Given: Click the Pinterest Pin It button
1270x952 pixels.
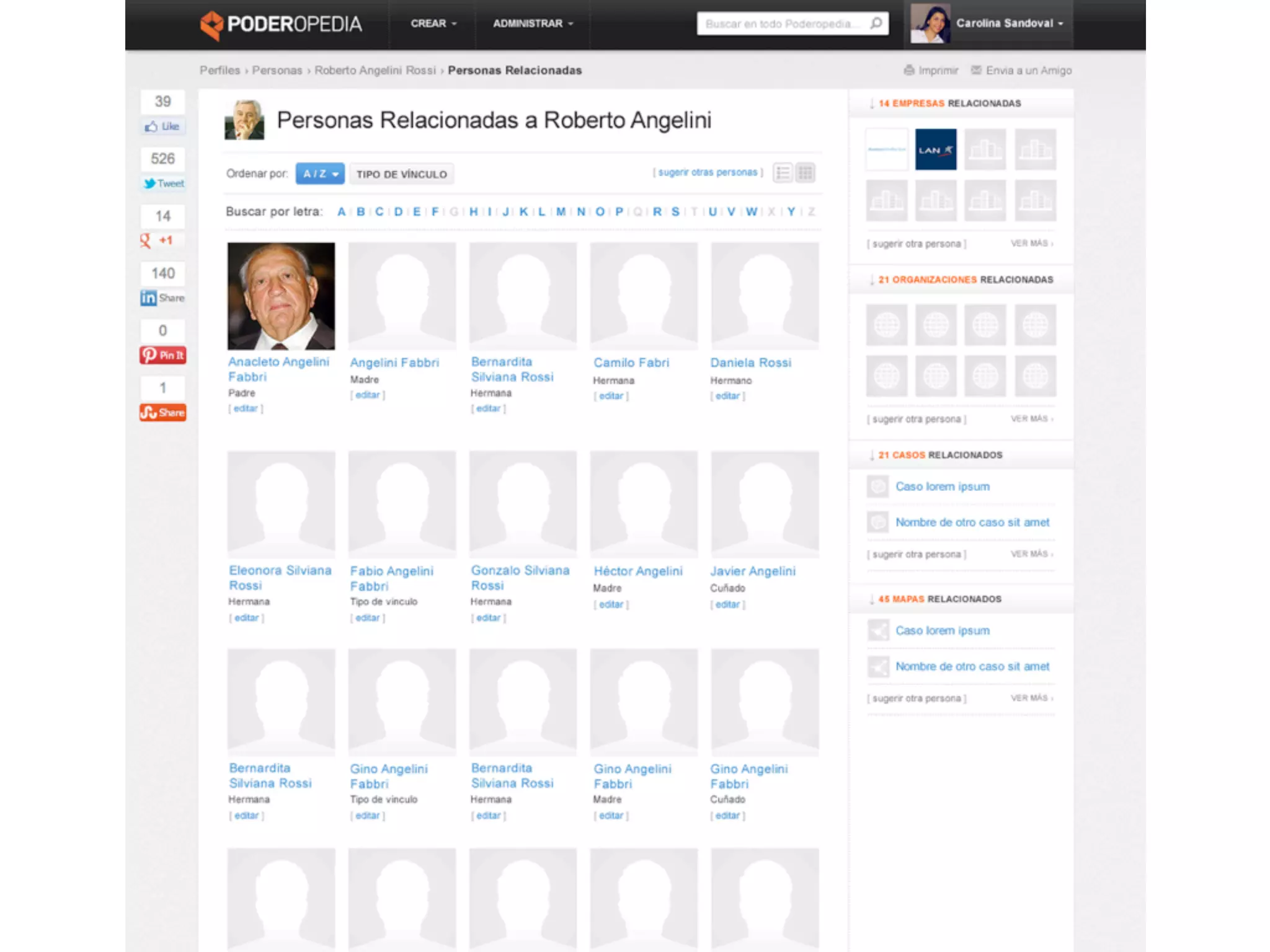Looking at the screenshot, I should [x=162, y=355].
